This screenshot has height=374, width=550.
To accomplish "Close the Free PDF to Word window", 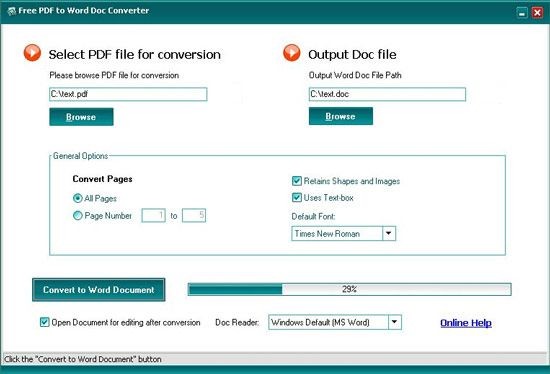I will (x=537, y=13).
